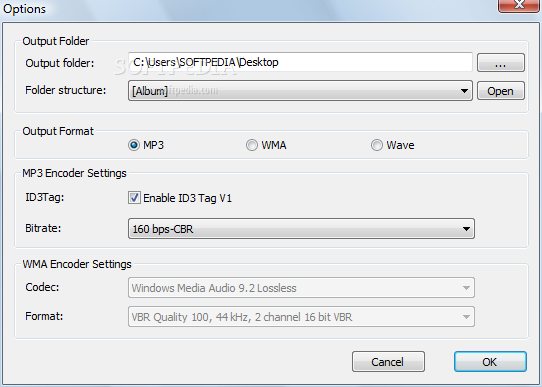The width and height of the screenshot is (542, 387).
Task: Click the VBR Quality 100 format field
Action: coord(301,317)
